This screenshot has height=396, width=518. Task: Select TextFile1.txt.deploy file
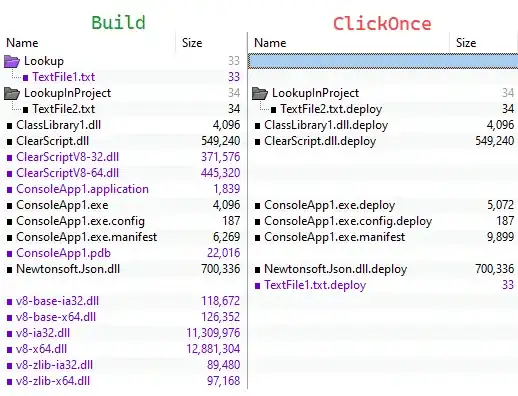pos(315,285)
